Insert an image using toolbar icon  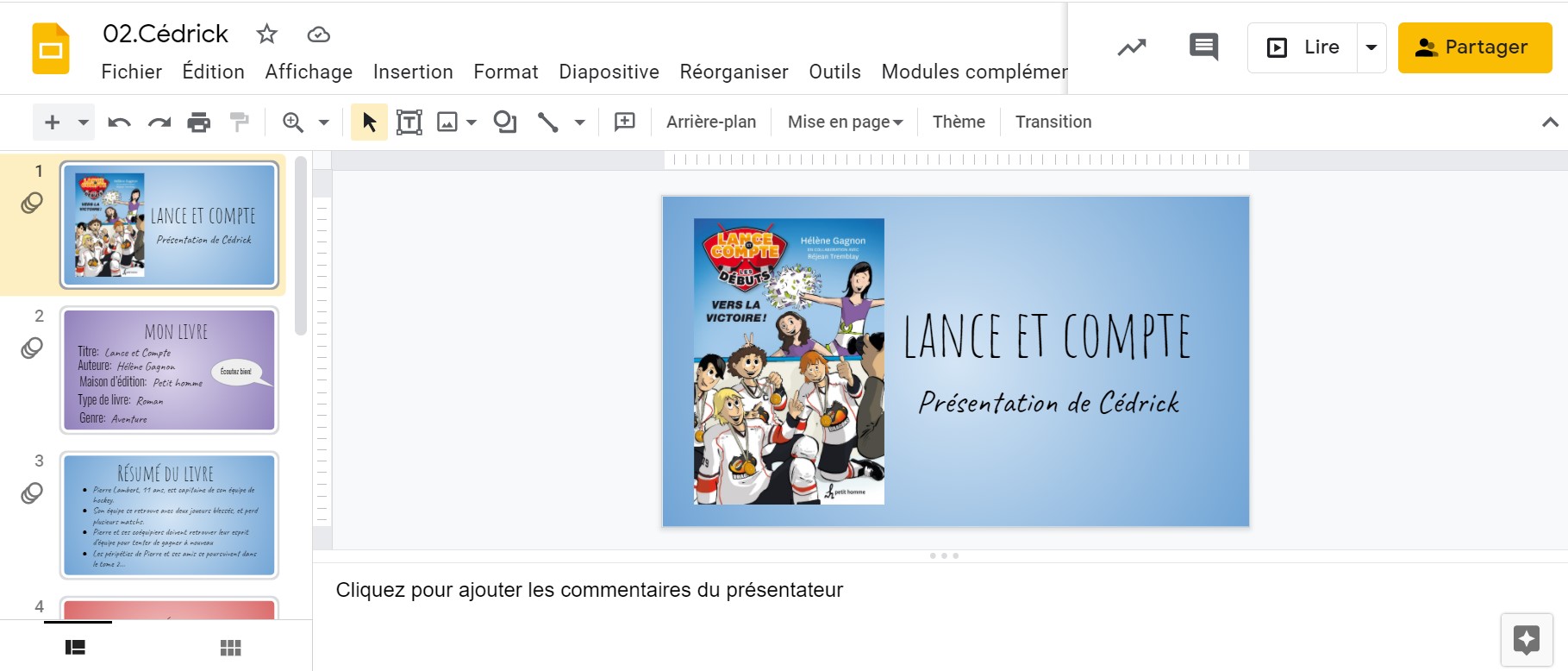(447, 122)
